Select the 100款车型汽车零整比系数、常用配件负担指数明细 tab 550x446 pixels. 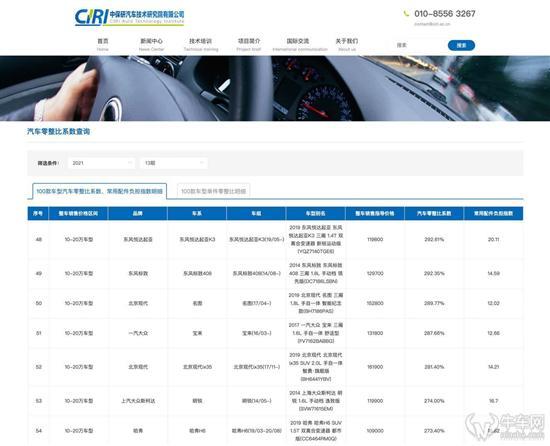coord(100,191)
